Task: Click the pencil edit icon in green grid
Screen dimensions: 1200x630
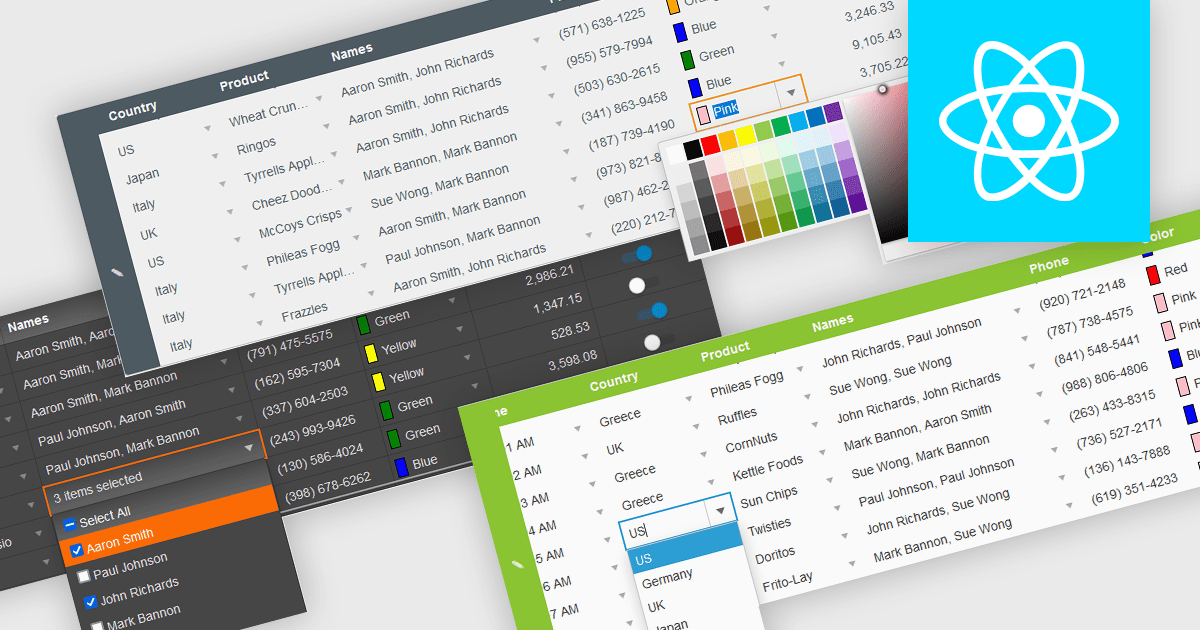Action: click(517, 565)
